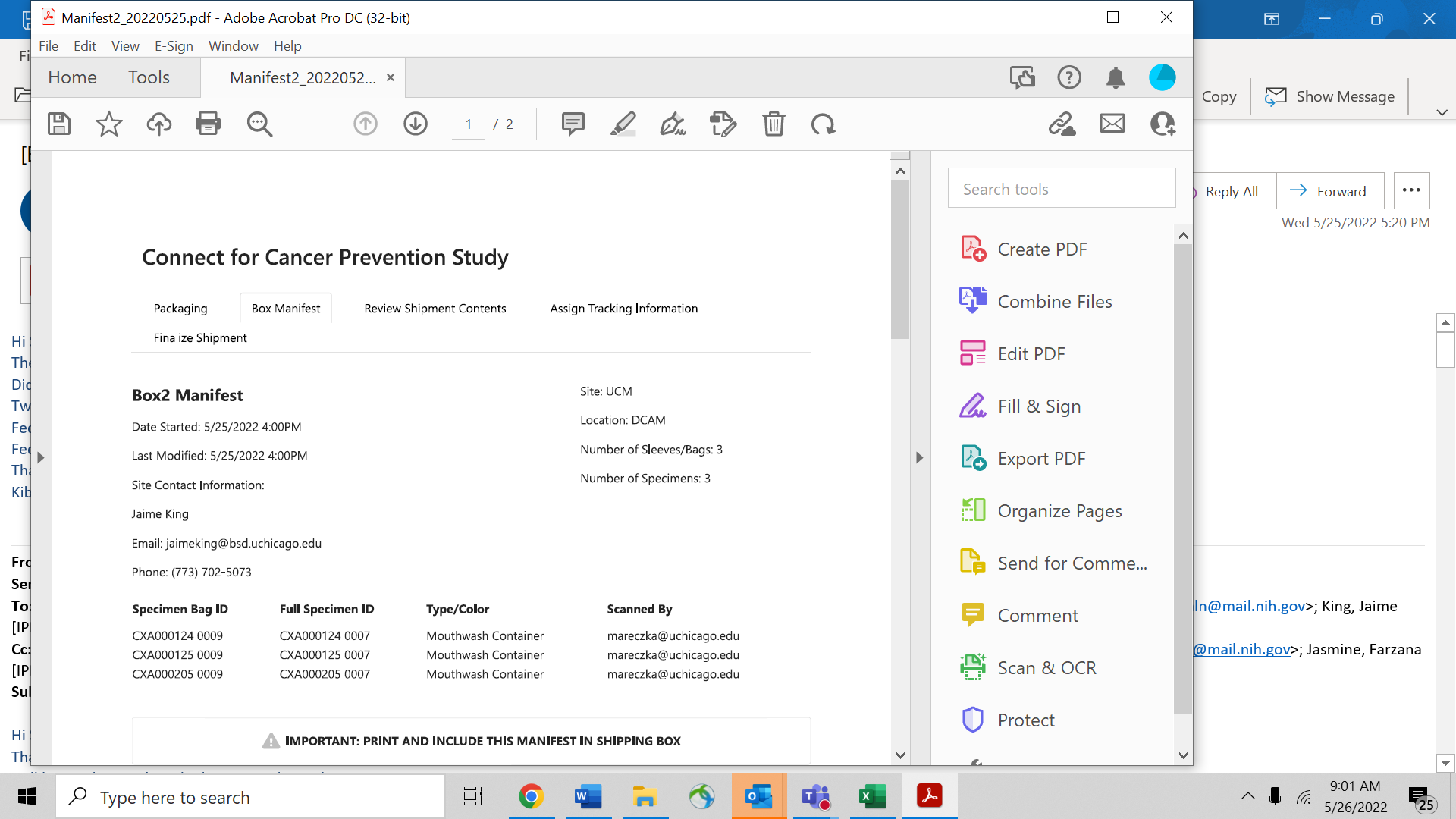The height and width of the screenshot is (819, 1456).
Task: Send file by email via the envelope icon
Action: click(1112, 124)
